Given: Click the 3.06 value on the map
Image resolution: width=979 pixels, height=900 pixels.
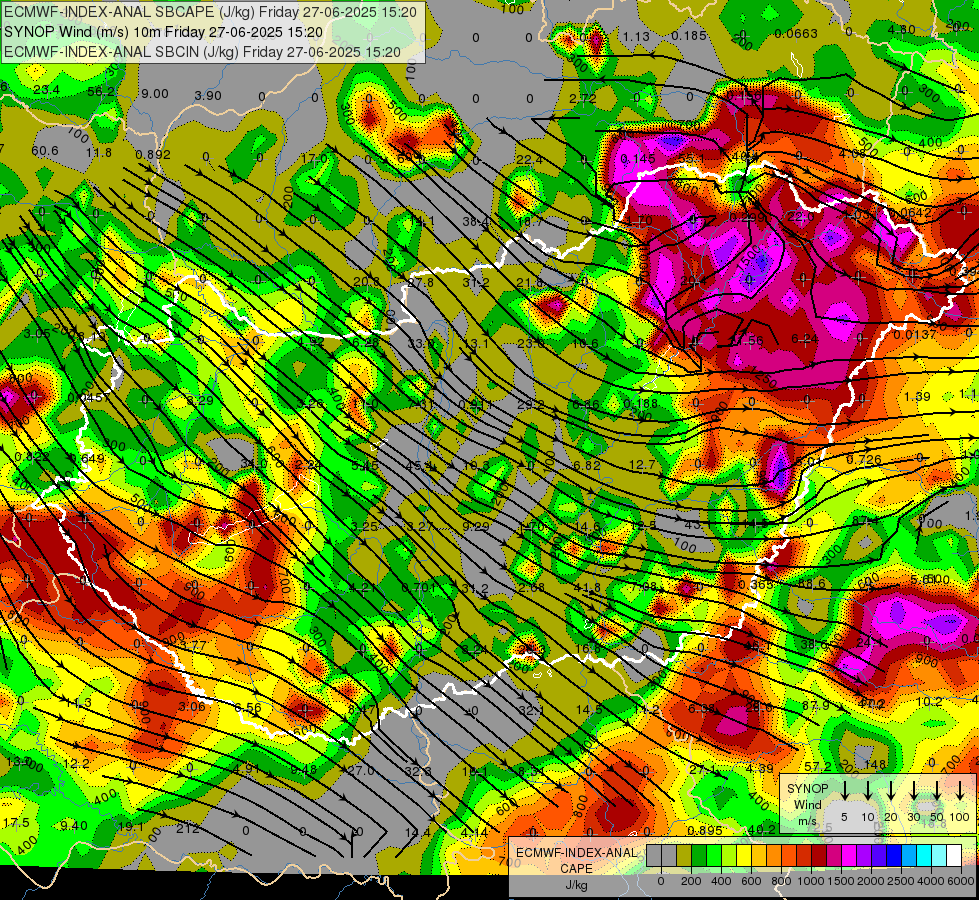Looking at the screenshot, I should 191,706.
